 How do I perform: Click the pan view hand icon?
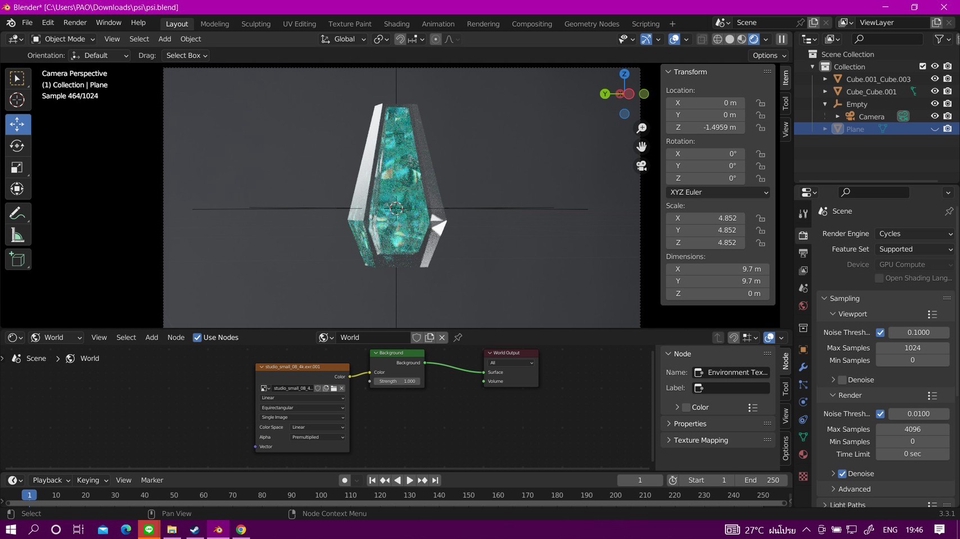641,147
